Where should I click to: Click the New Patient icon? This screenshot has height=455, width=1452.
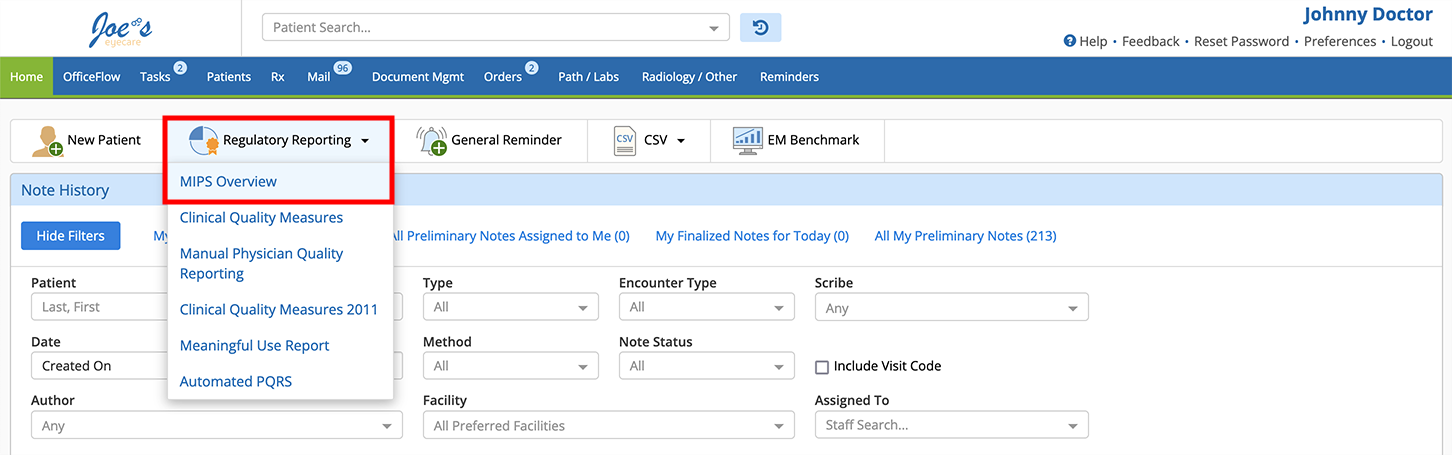(x=47, y=141)
